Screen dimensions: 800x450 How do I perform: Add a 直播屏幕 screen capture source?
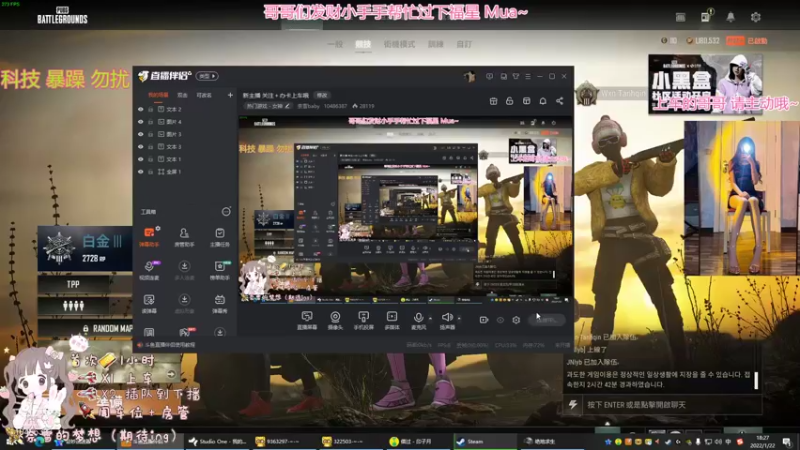(307, 320)
